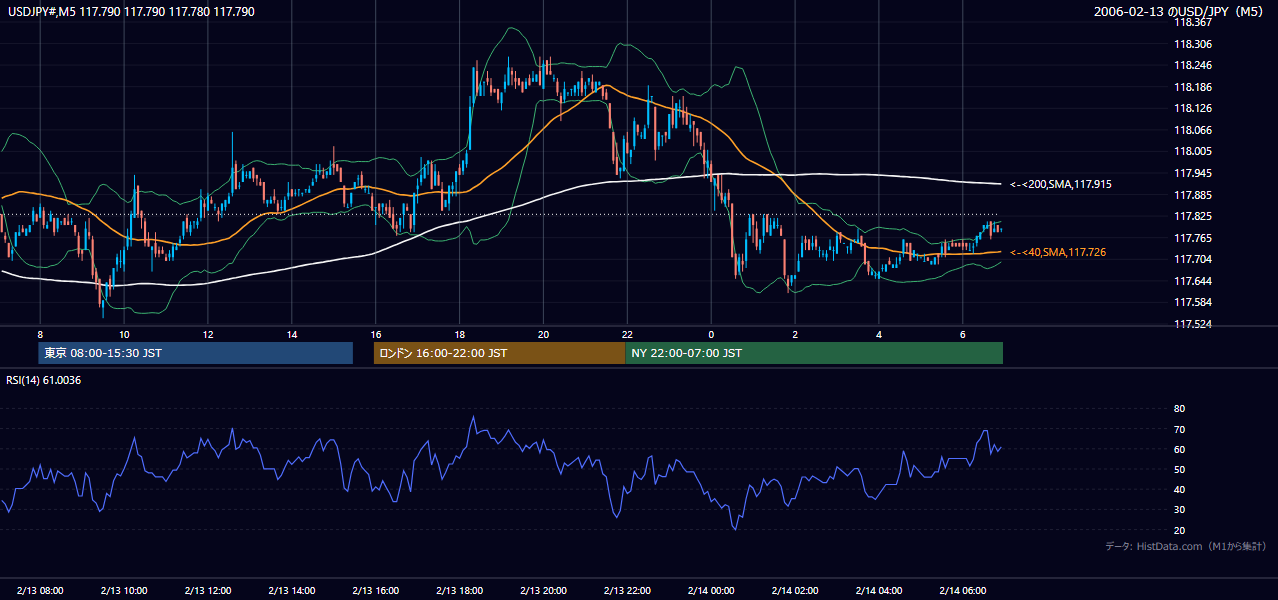Screen dimensions: 1278x600
Task: Click the 2/14 04:00 time axis label
Action: coord(879,590)
